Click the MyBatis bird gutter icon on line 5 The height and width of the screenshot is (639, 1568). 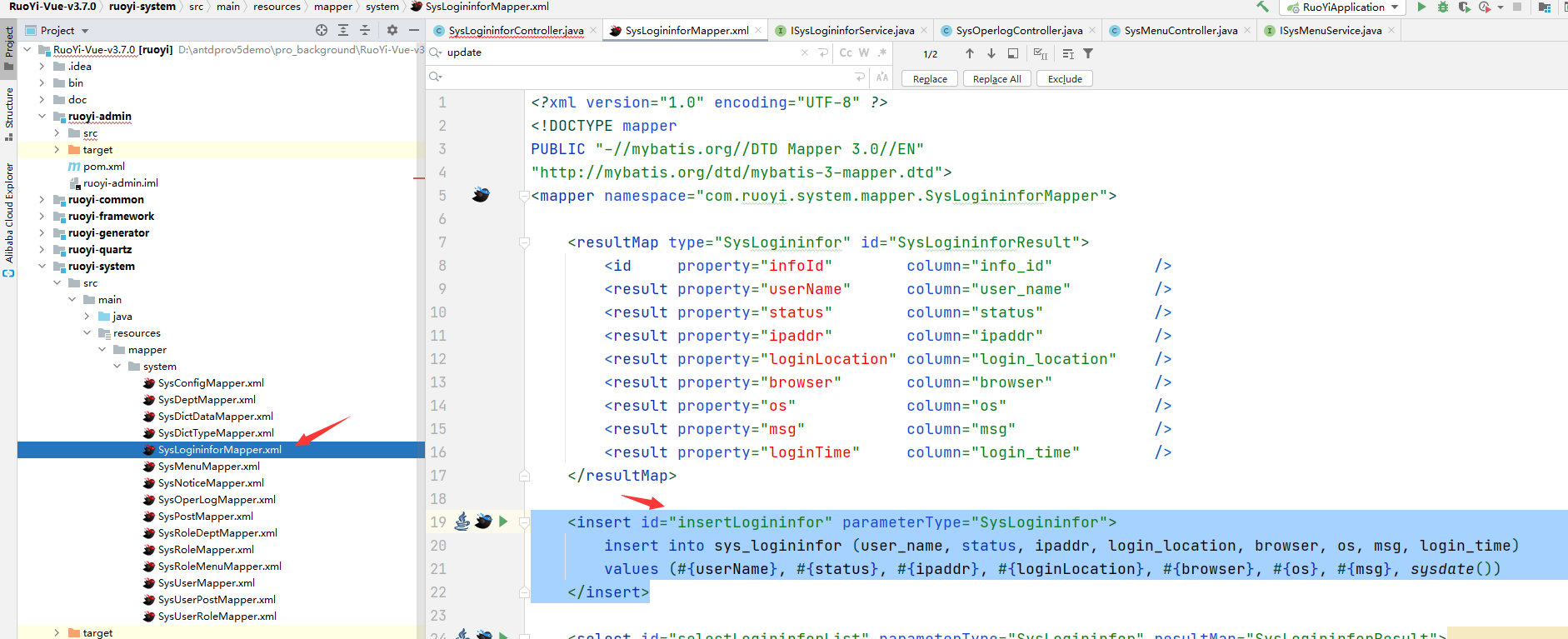tap(481, 195)
